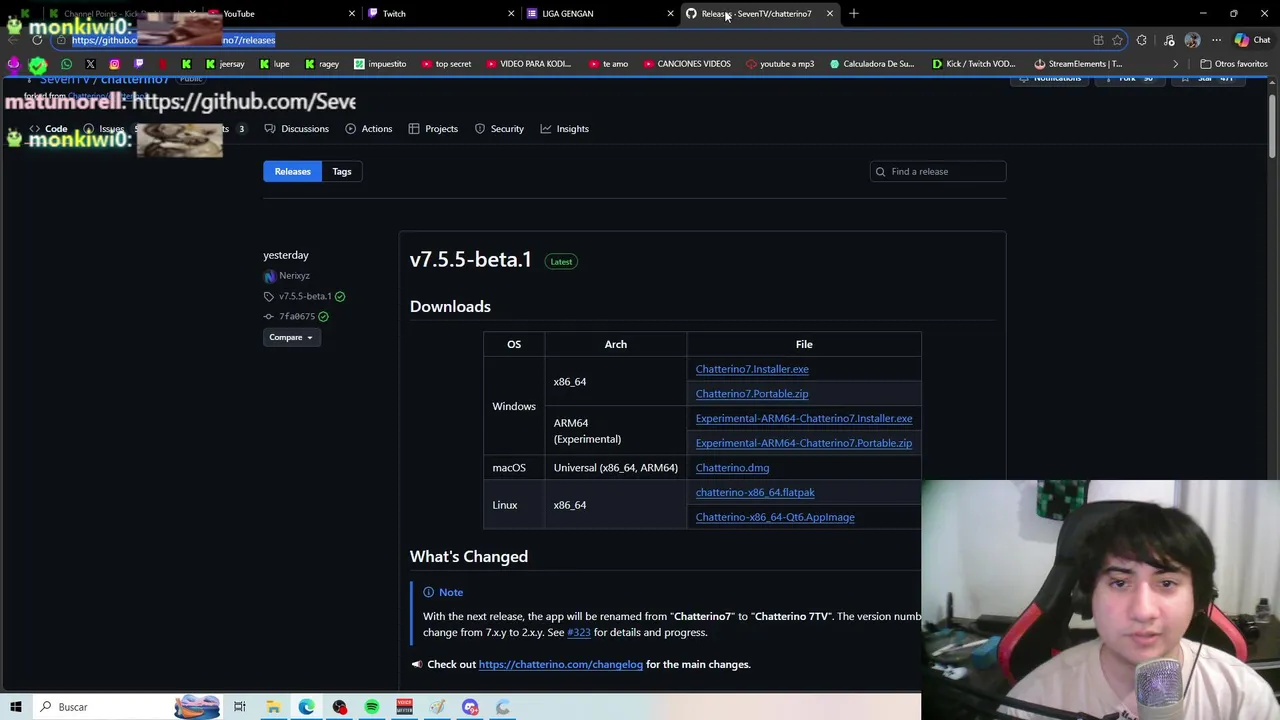Open the Calculadora De Su... bookmark
This screenshot has width=1280, height=720.
pos(871,64)
